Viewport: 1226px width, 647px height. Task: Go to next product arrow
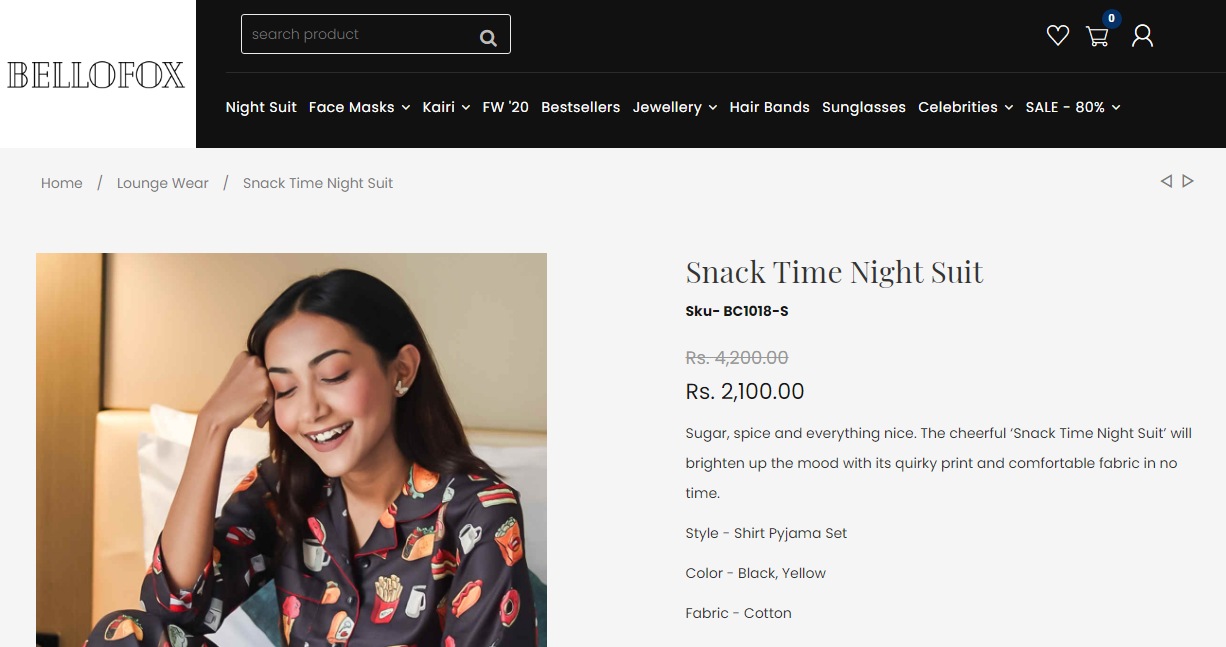tap(1188, 181)
